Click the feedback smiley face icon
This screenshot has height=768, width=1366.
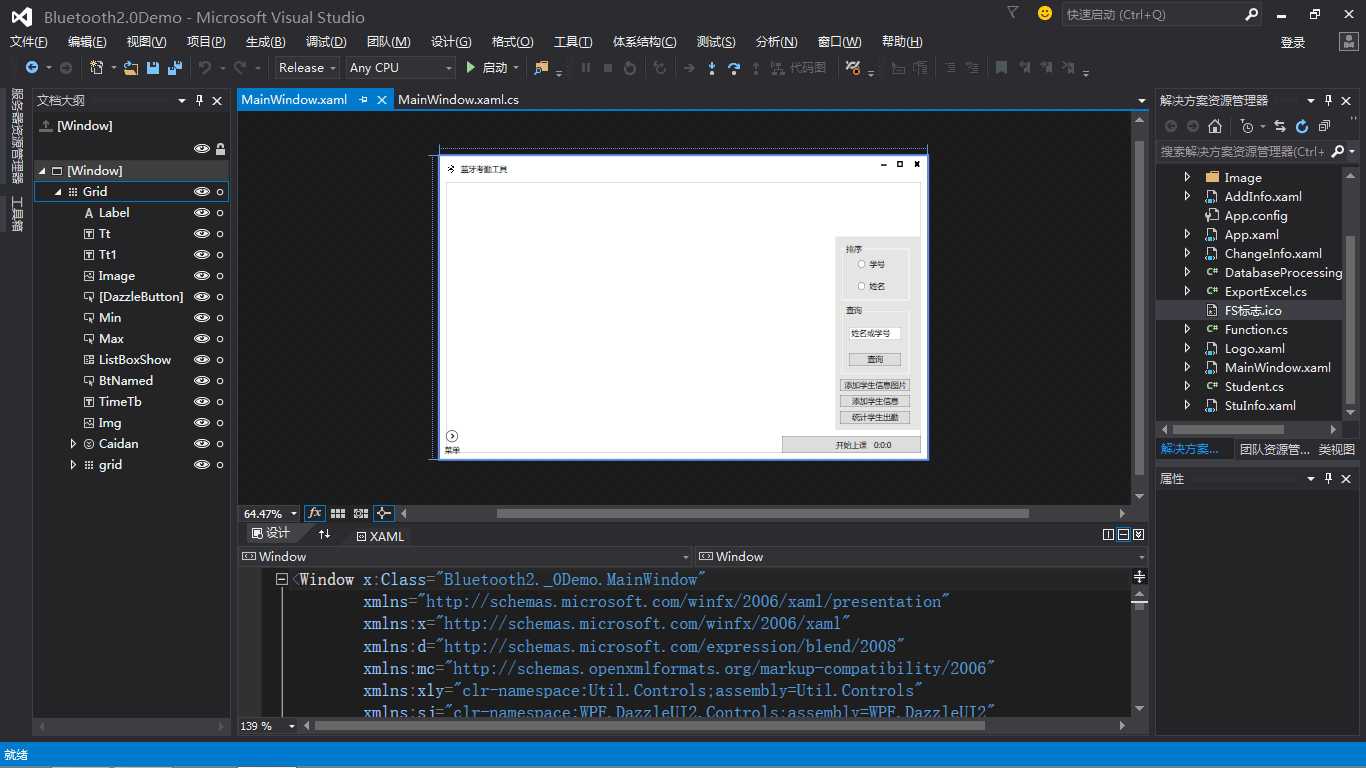pos(1045,14)
